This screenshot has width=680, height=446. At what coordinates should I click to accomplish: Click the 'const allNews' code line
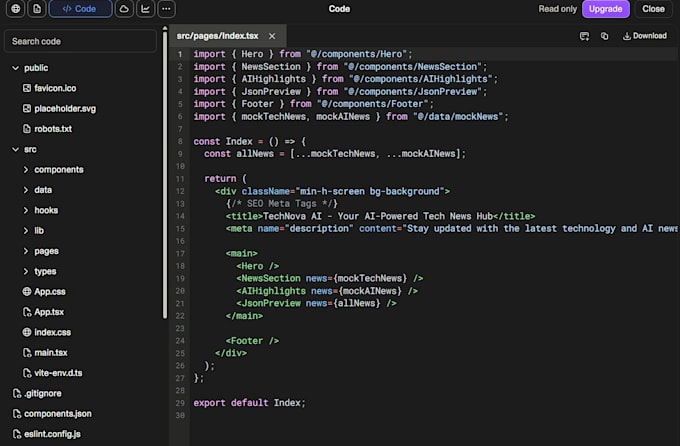coord(335,154)
